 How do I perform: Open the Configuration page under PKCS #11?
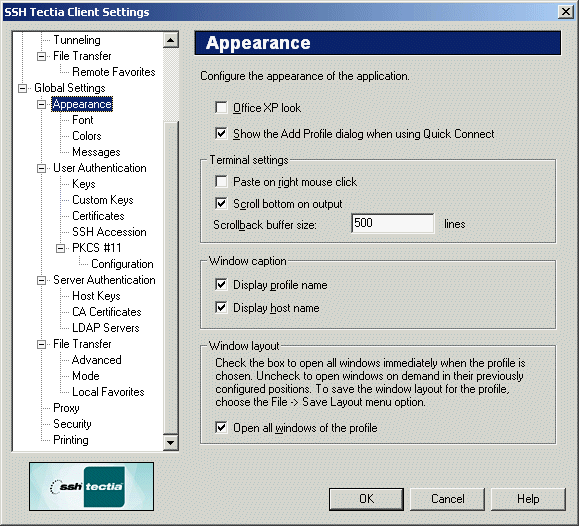[x=122, y=264]
